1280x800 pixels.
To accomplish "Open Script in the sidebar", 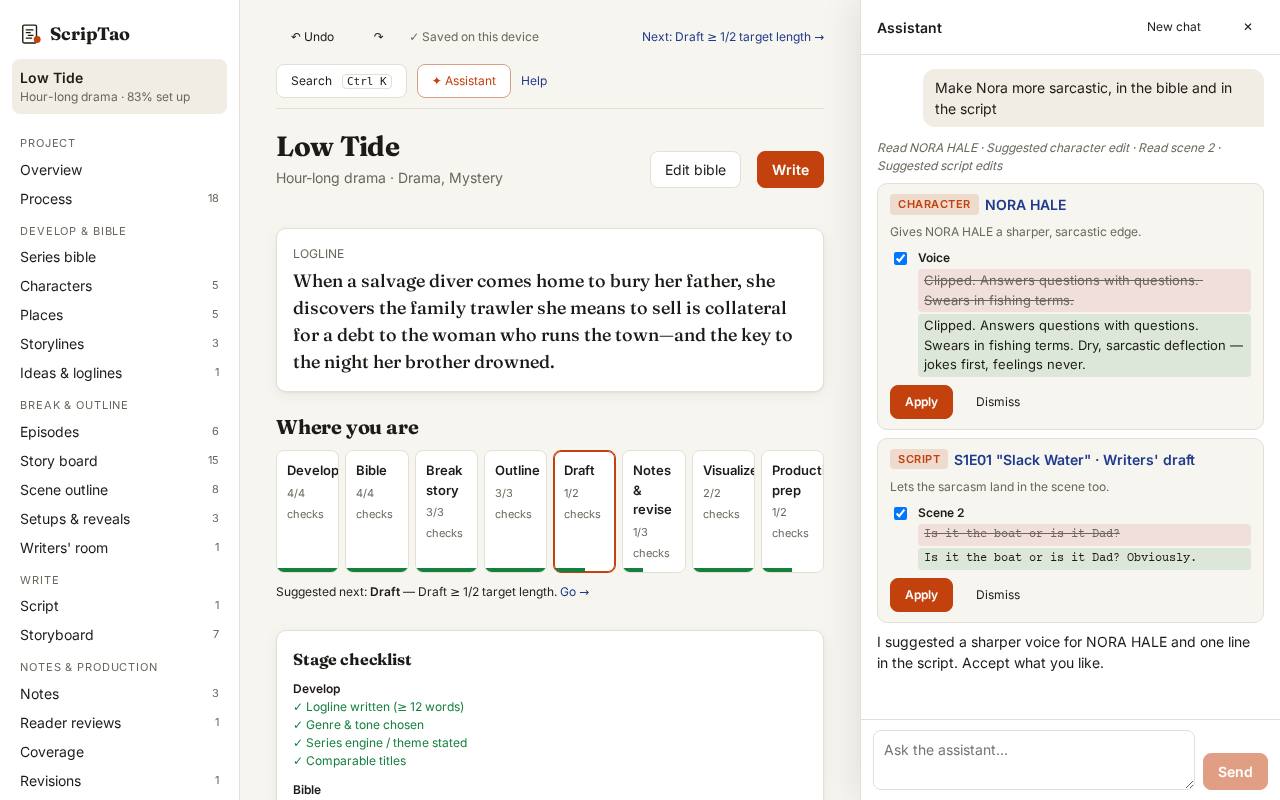I will point(119,606).
